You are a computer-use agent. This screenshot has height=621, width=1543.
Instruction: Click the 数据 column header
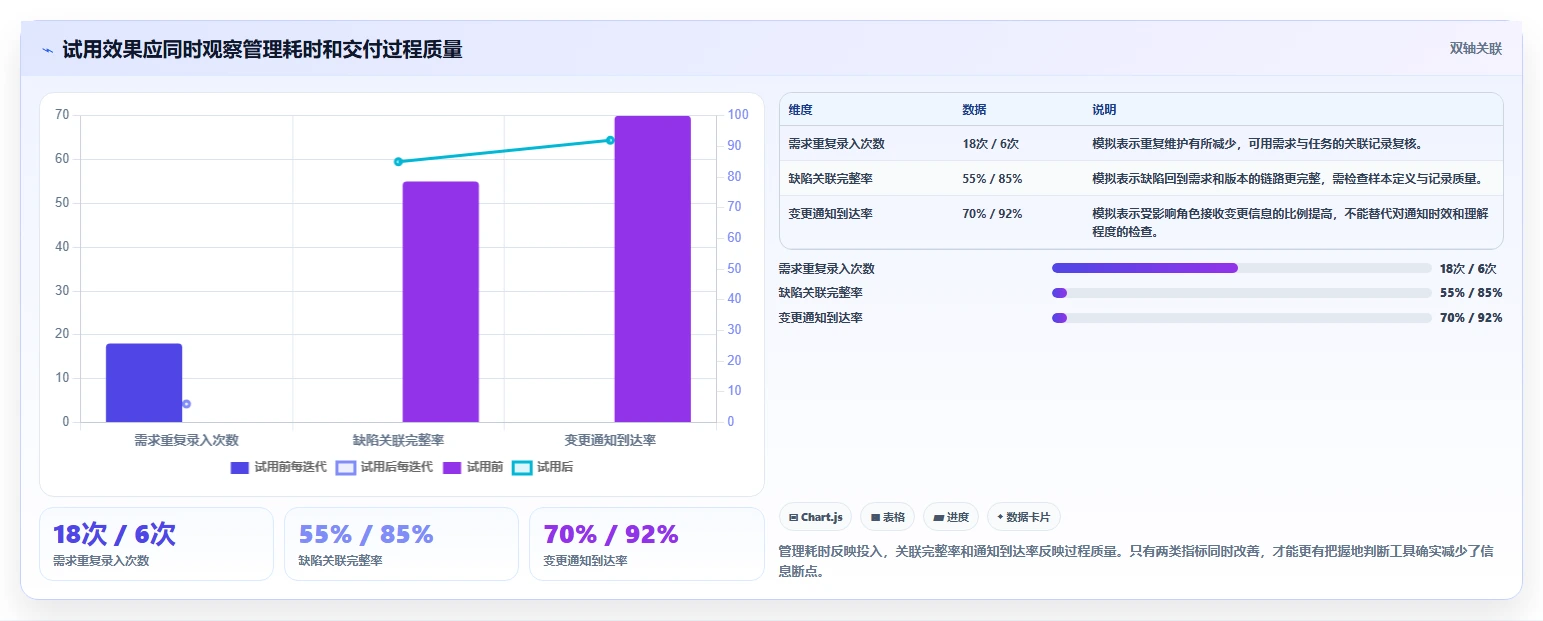974,110
